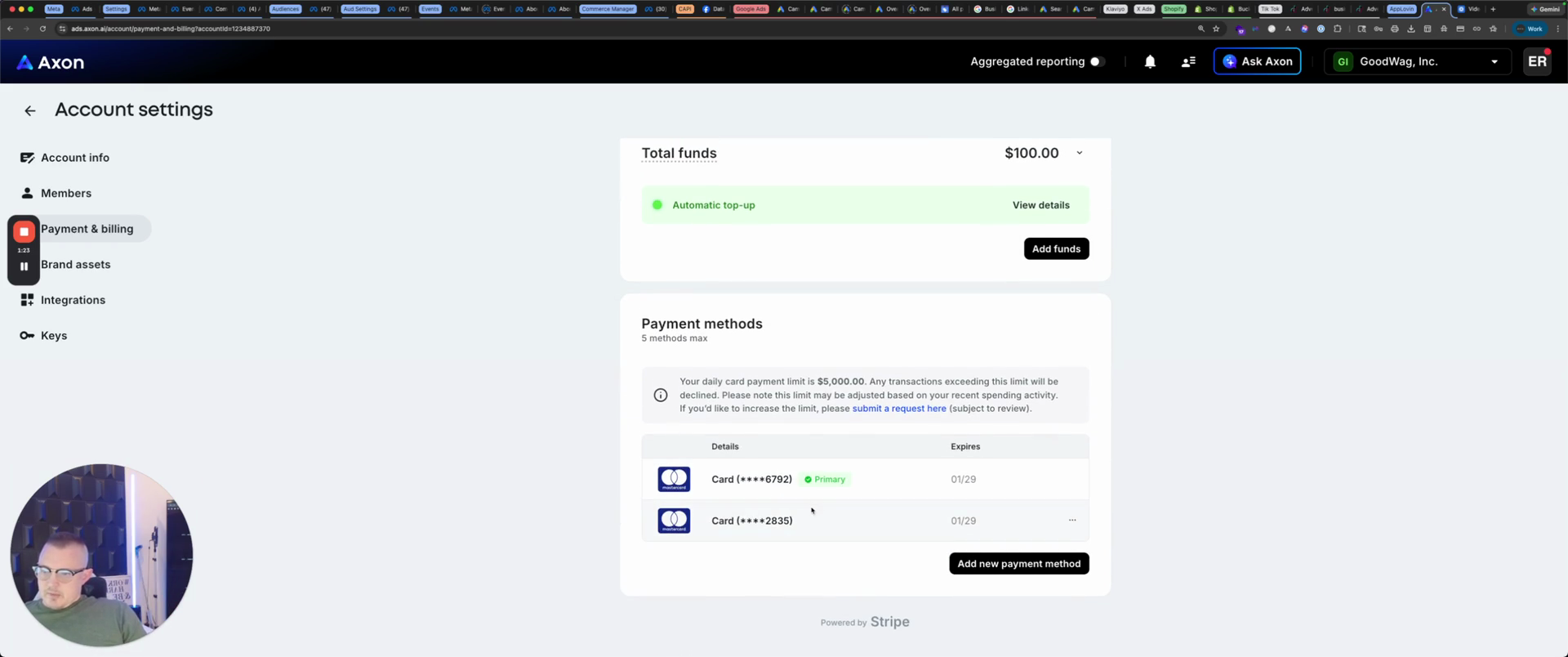Screen dimensions: 1568x657
Task: Click Mastercard icon for card ending 2835
Action: click(x=674, y=521)
